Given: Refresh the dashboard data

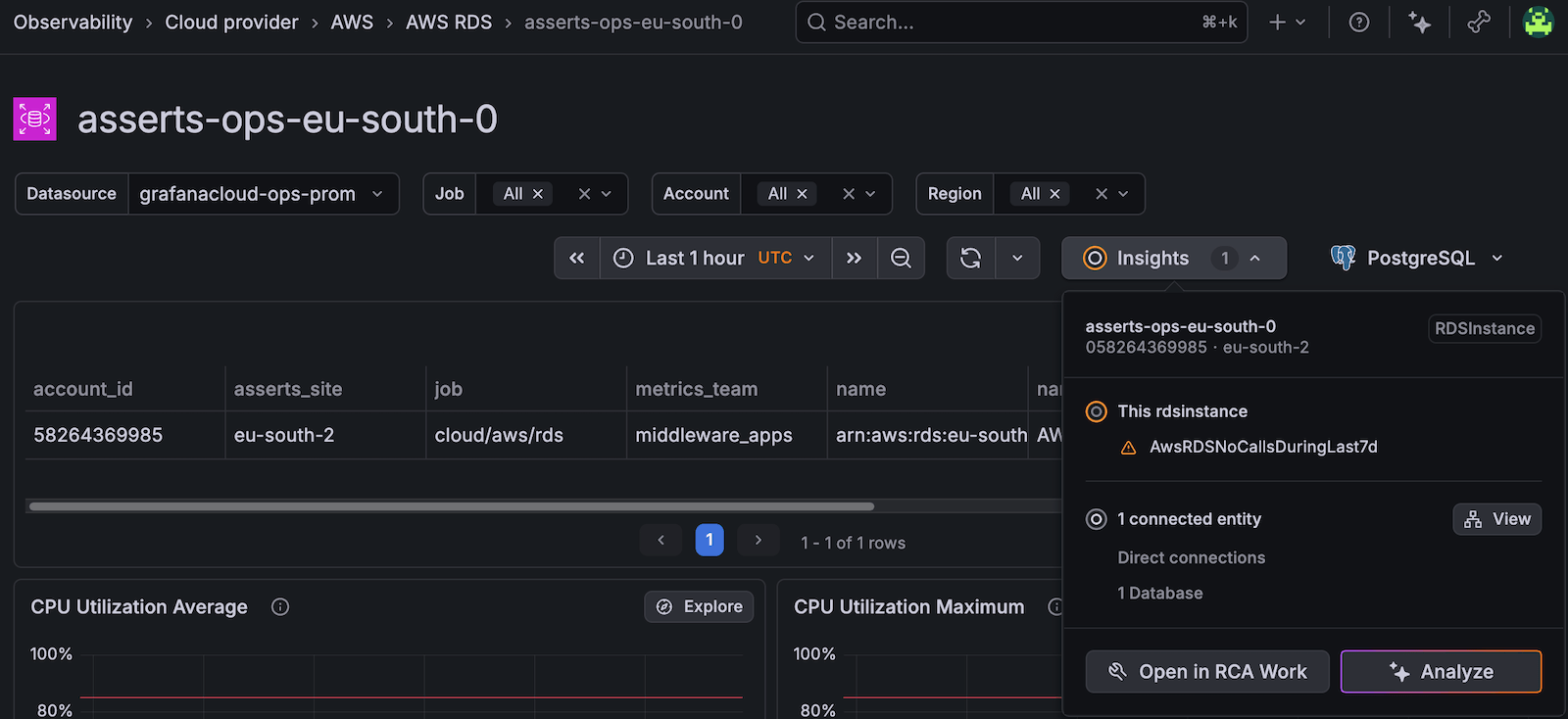Looking at the screenshot, I should [x=970, y=259].
